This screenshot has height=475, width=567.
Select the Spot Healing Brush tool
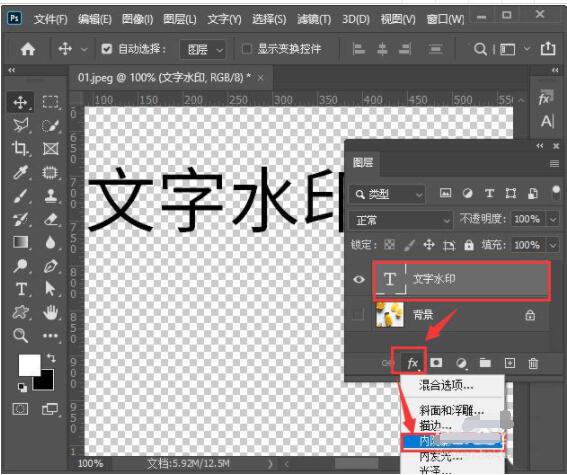click(x=50, y=172)
